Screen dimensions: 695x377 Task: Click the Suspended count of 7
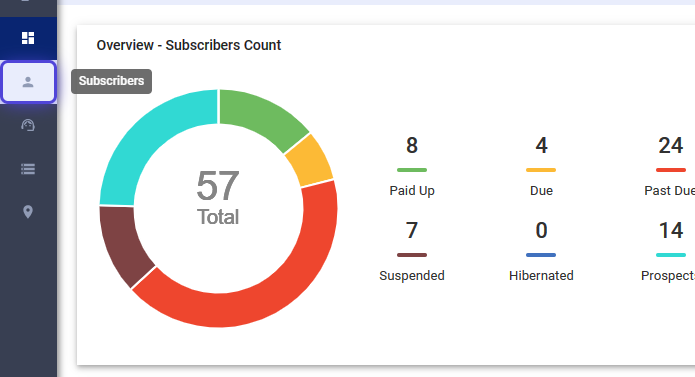pyautogui.click(x=412, y=230)
